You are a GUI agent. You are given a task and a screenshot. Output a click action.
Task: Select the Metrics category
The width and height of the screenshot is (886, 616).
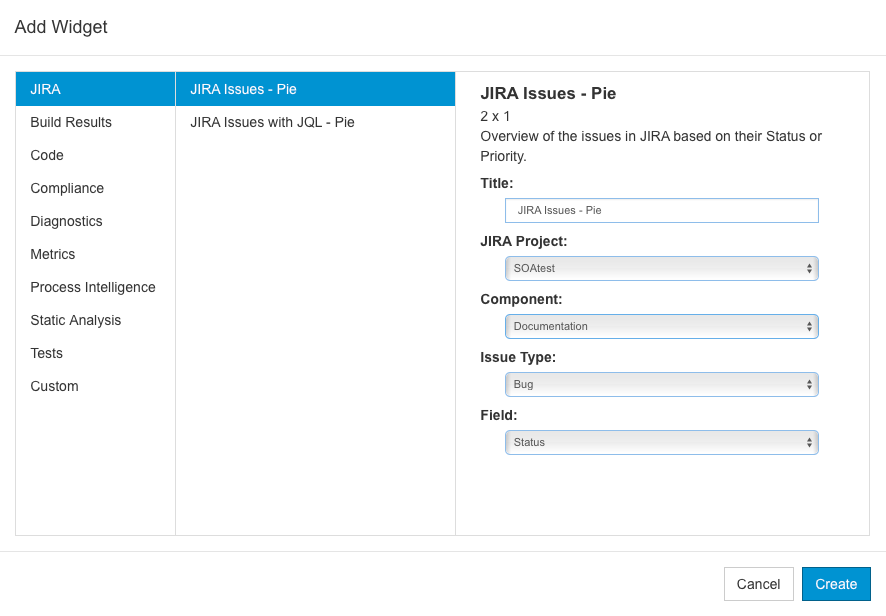(x=95, y=254)
